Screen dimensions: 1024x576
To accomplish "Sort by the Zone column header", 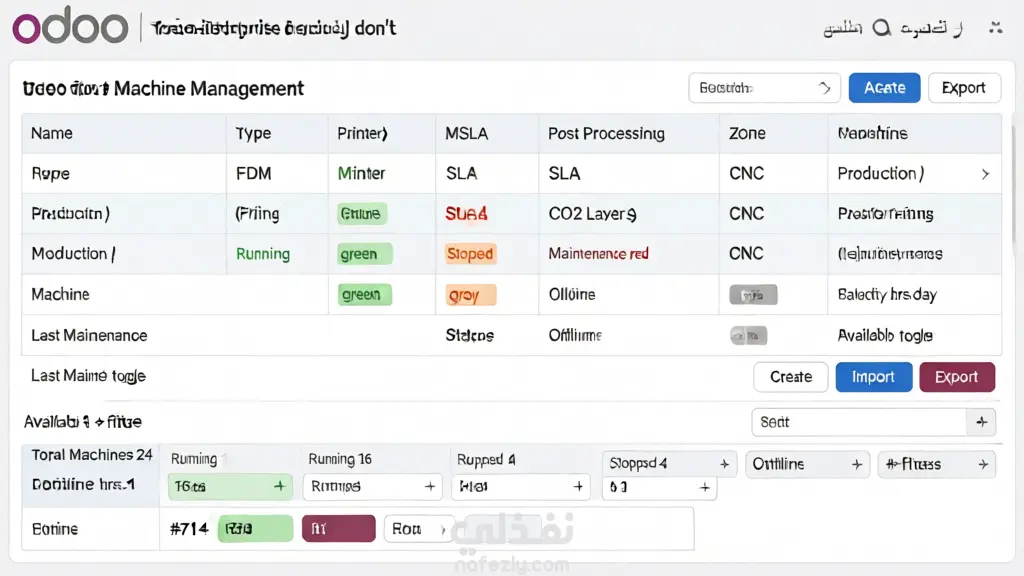I will click(x=747, y=133).
